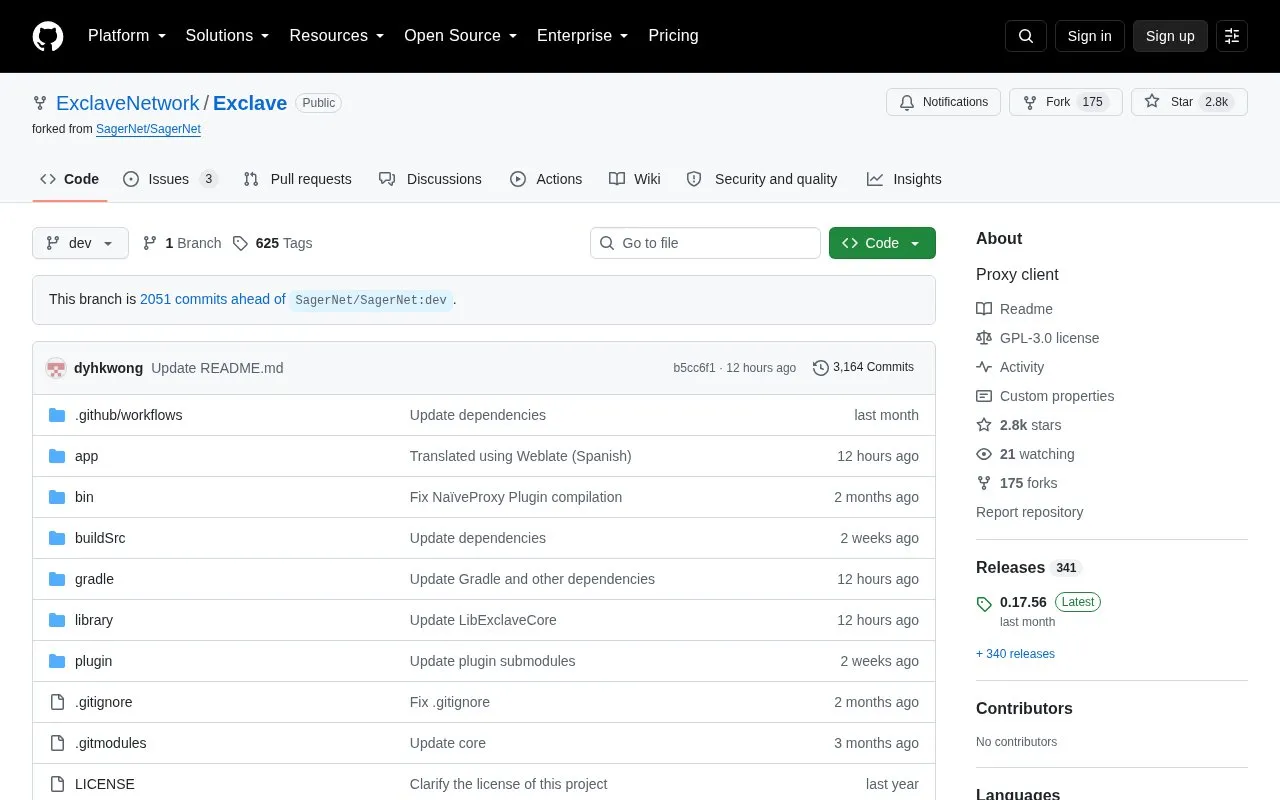View the 1 Branch list

pyautogui.click(x=182, y=243)
